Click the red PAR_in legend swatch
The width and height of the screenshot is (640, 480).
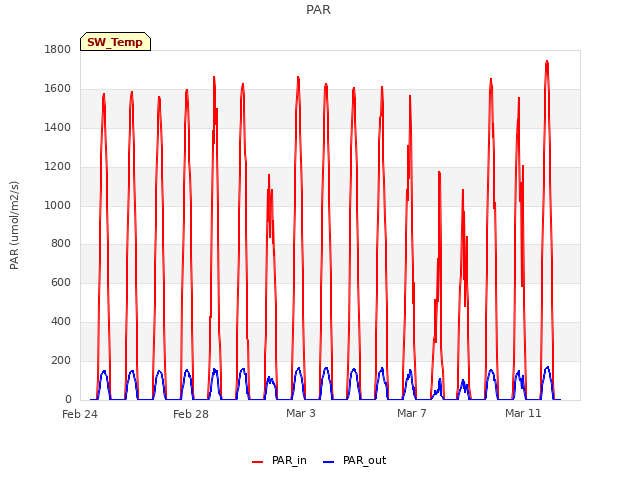[258, 462]
